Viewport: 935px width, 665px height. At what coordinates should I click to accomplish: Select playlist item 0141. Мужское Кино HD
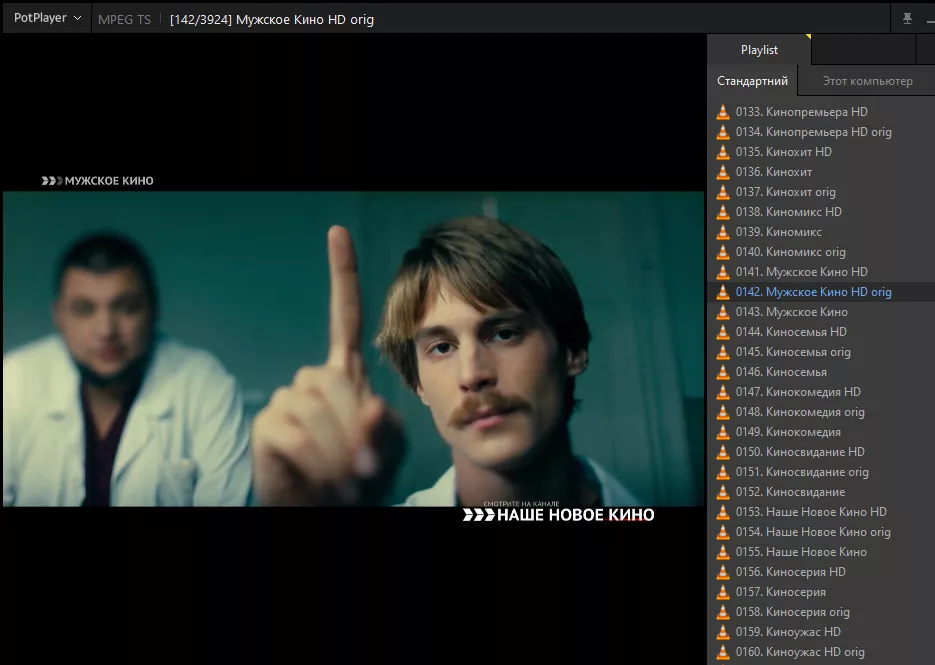tap(821, 272)
